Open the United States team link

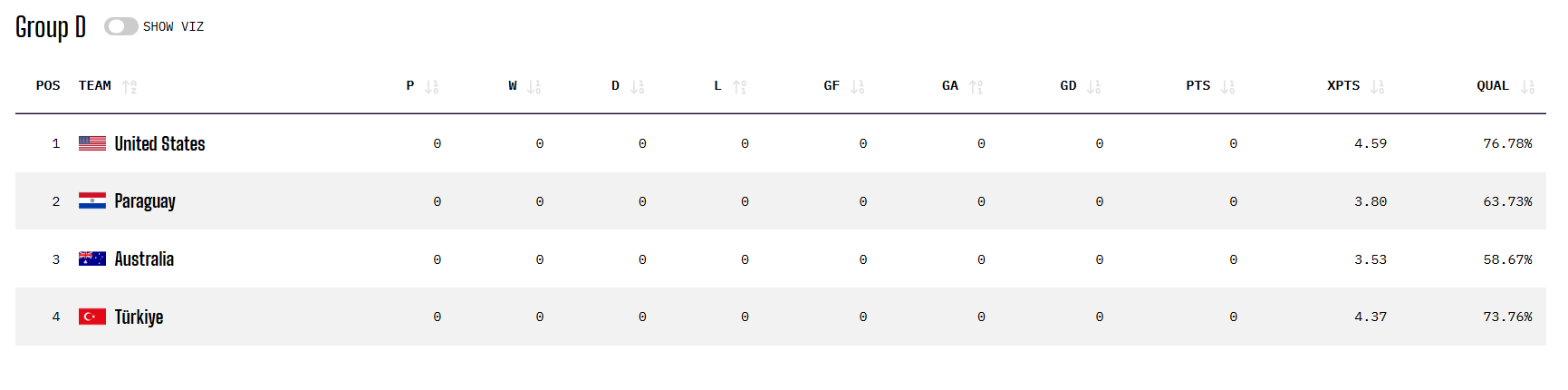tap(159, 143)
